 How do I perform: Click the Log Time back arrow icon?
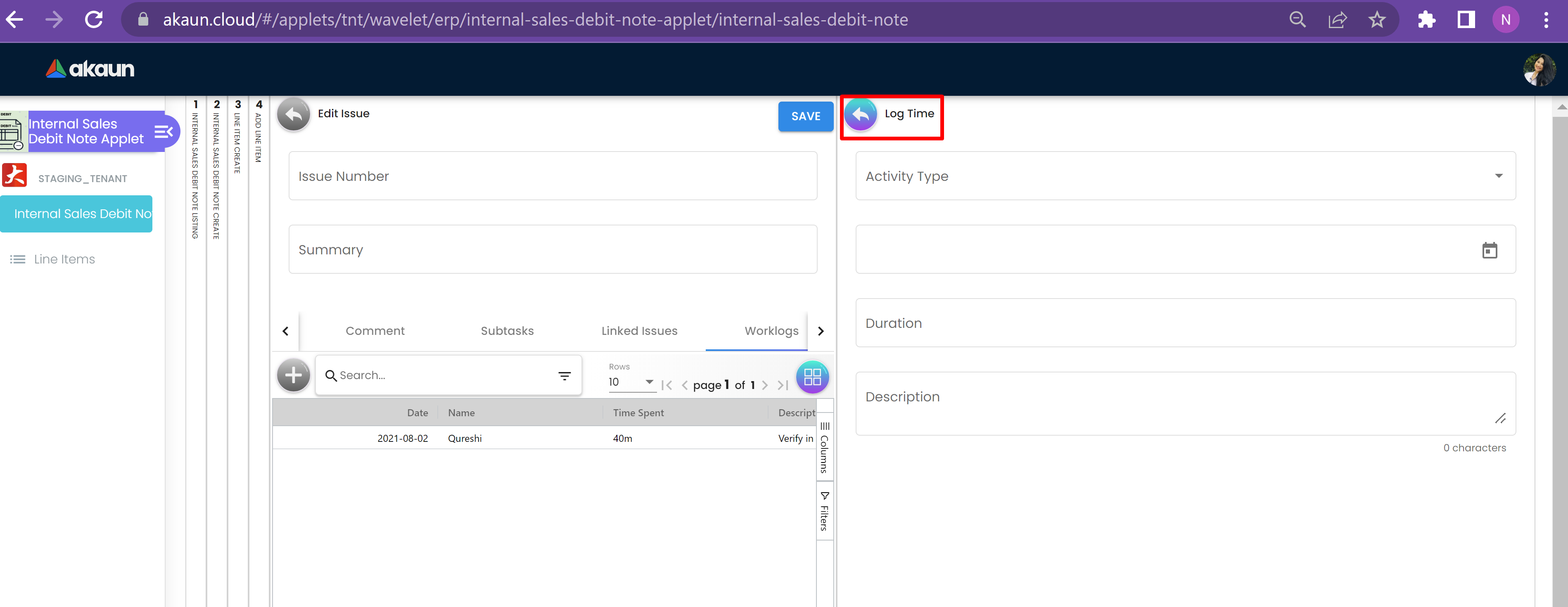860,114
